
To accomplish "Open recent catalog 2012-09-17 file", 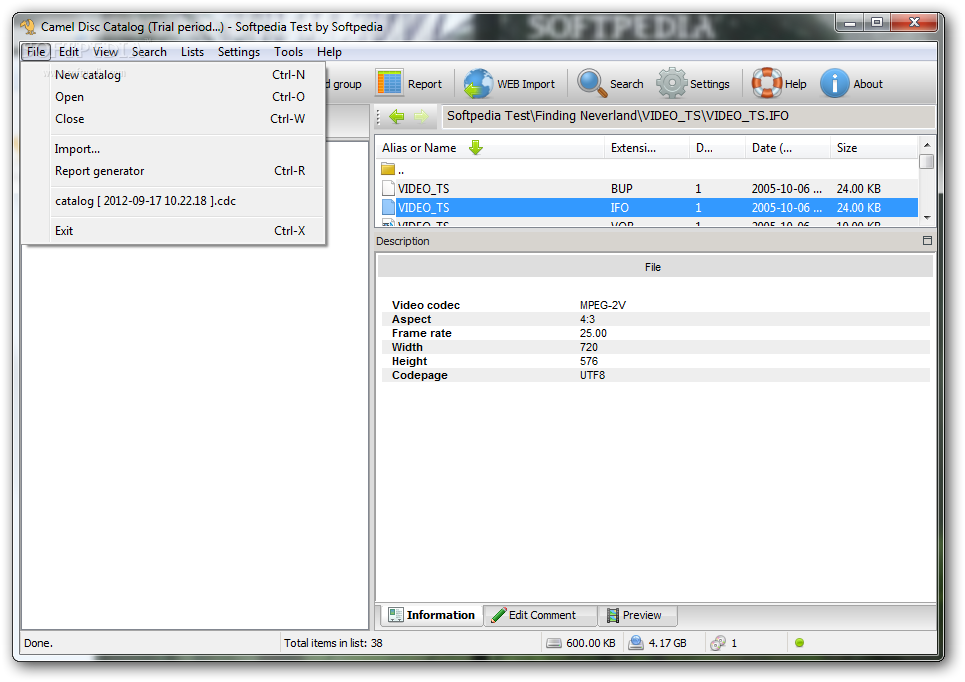I will tap(173, 201).
